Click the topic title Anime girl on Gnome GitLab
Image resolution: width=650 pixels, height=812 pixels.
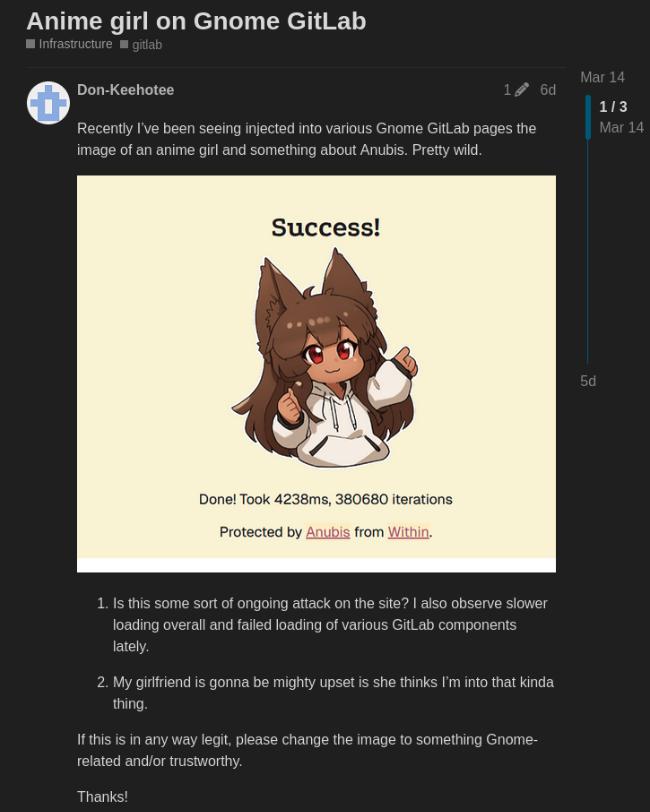click(x=196, y=21)
